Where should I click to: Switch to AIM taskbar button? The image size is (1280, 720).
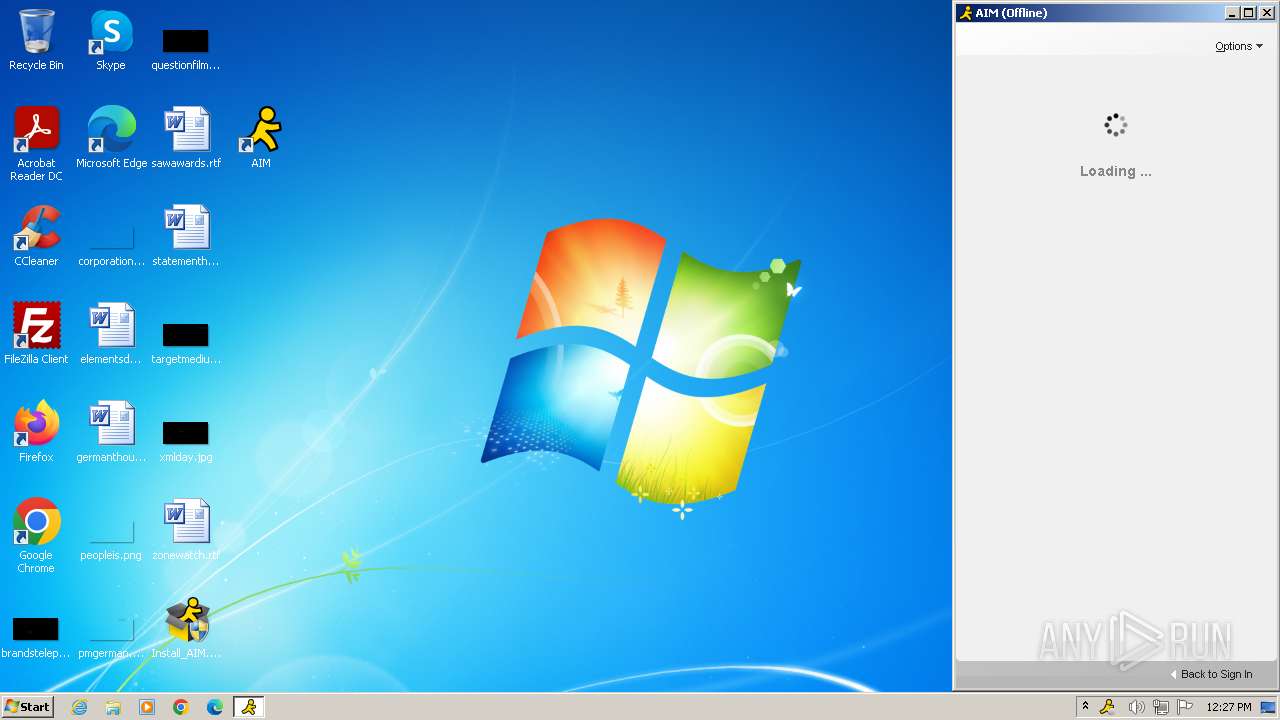[x=249, y=707]
